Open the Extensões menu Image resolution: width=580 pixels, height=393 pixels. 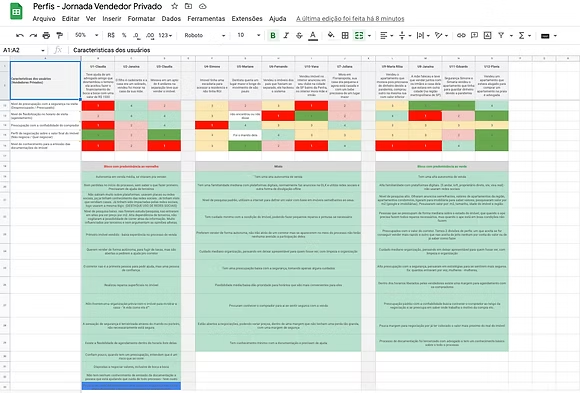tap(247, 19)
